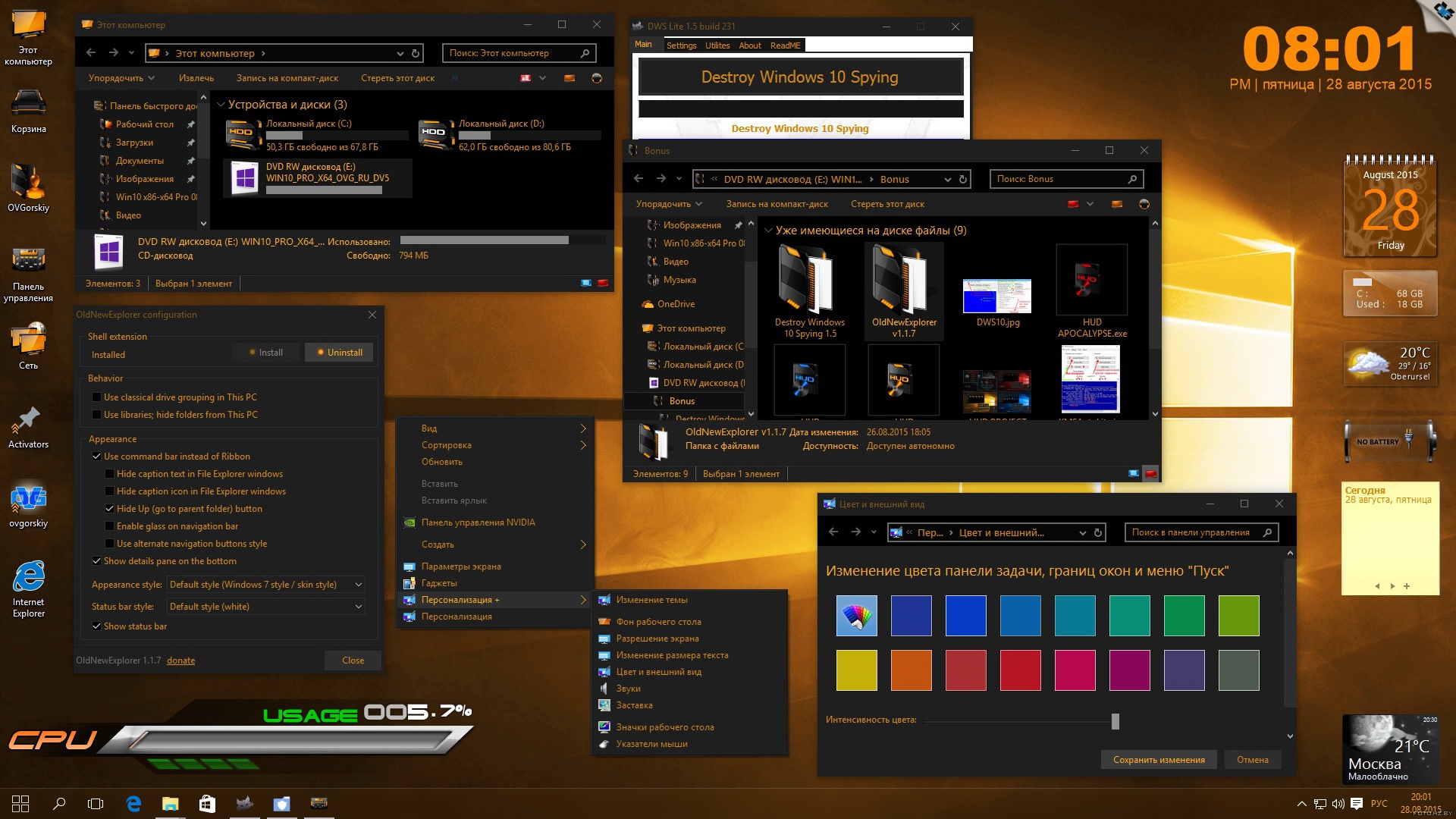Select Фон рабочего стола submenu item
Screen dimensions: 1456x819
pos(689,622)
